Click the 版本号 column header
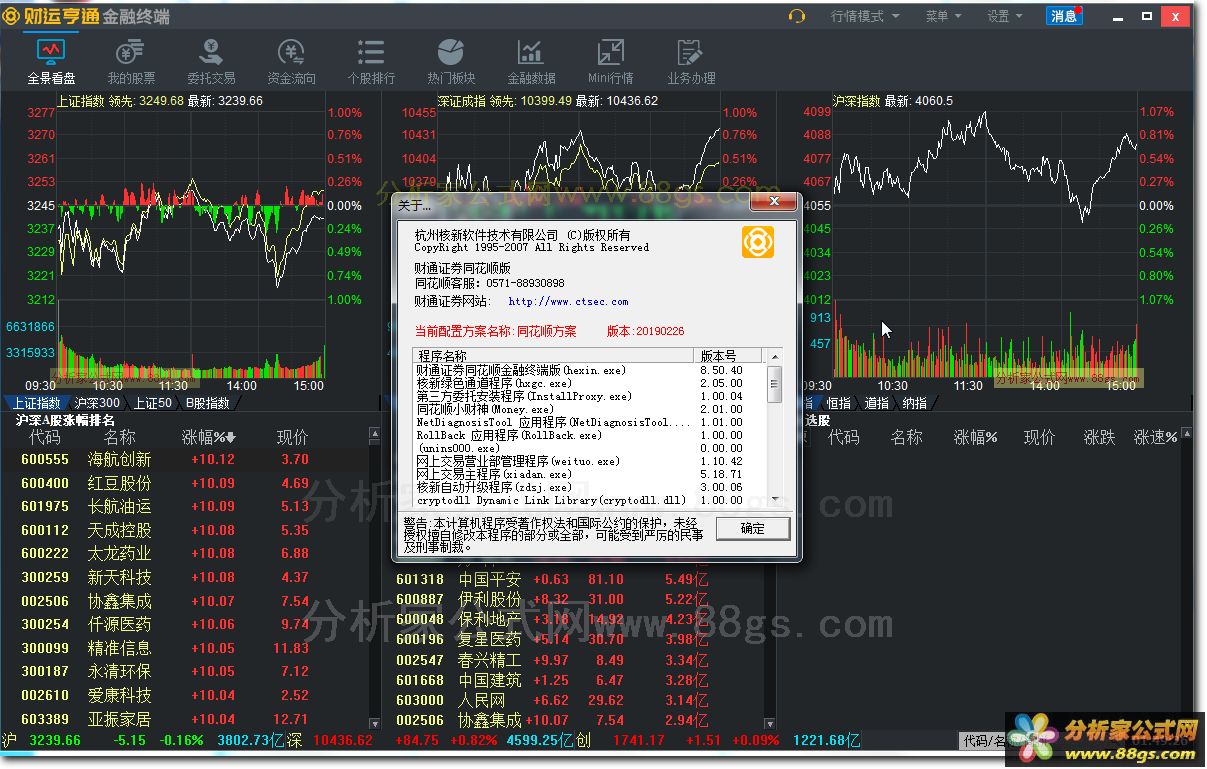Image resolution: width=1207 pixels, height=769 pixels. click(728, 355)
